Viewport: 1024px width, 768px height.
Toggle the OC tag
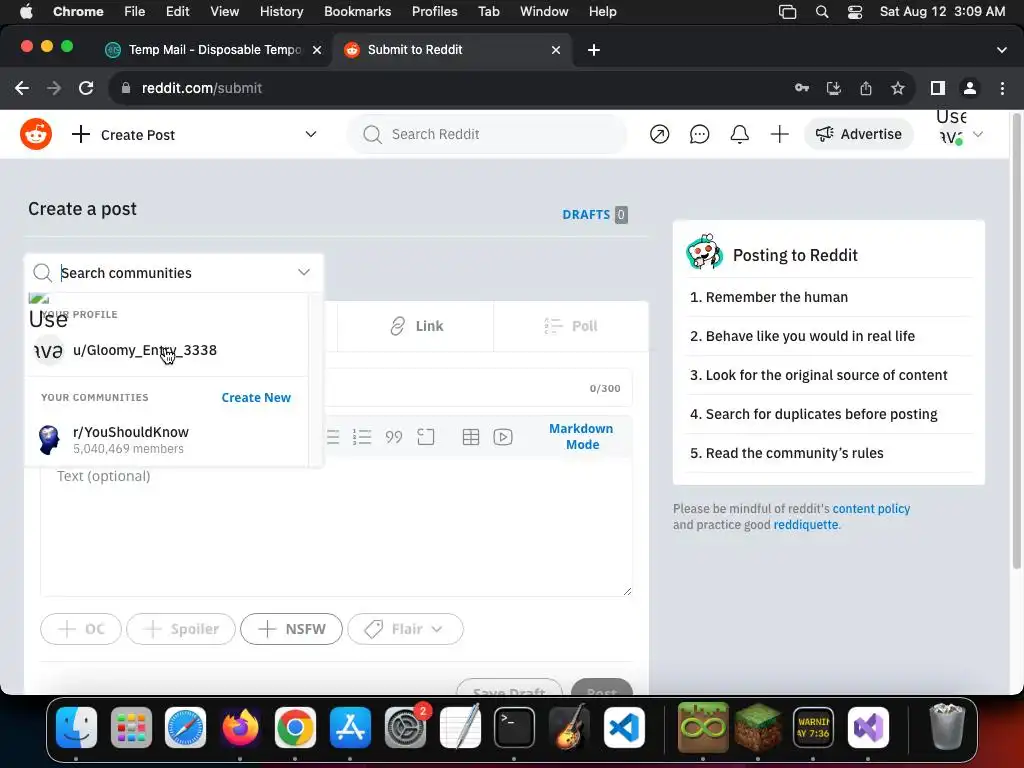click(x=81, y=629)
